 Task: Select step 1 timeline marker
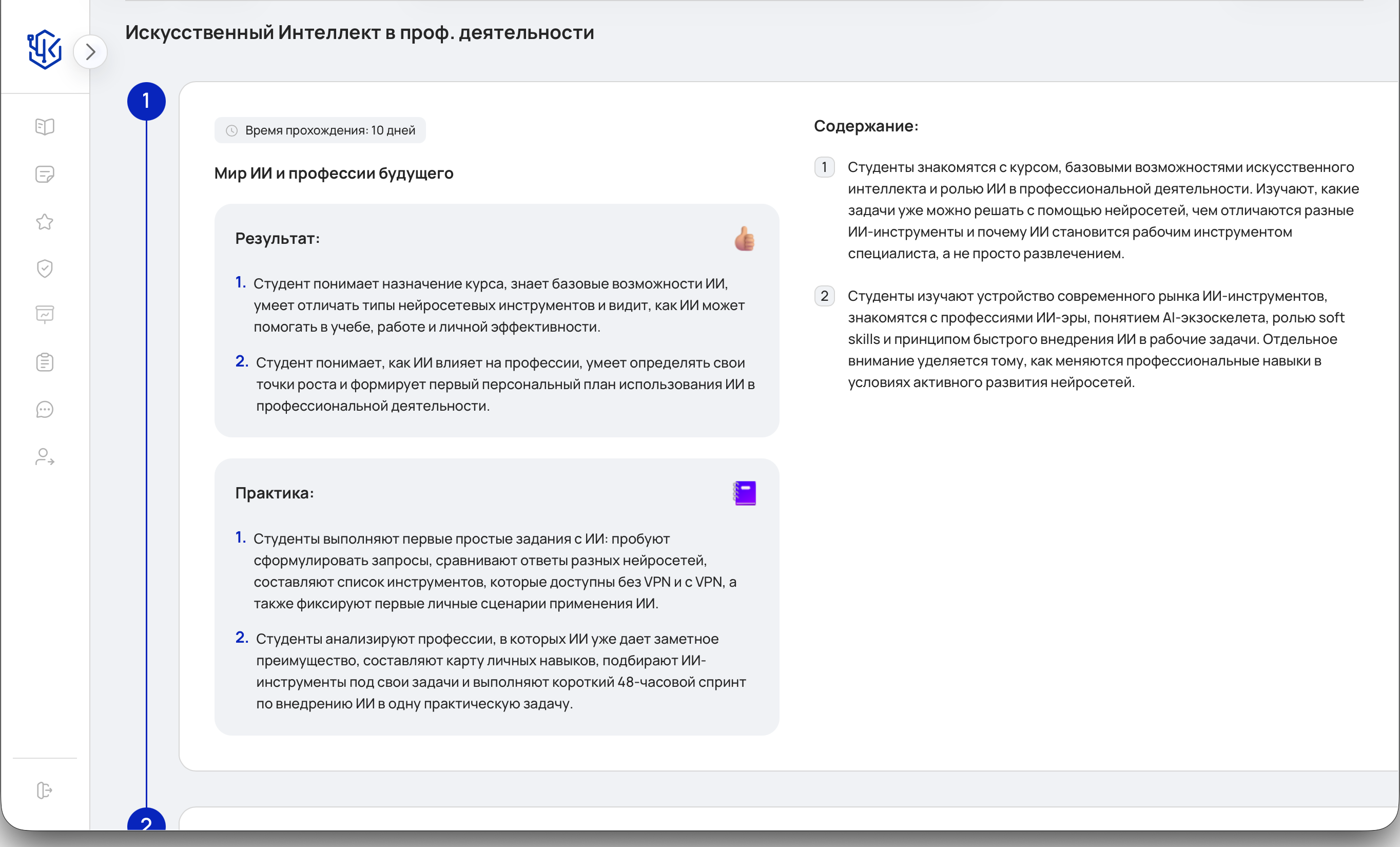[146, 101]
